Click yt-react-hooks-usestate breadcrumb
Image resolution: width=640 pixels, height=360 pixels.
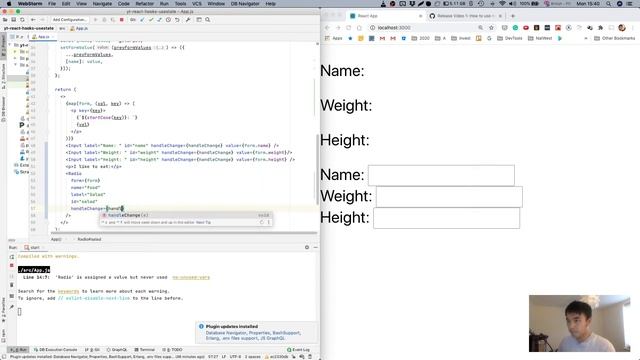[29, 29]
